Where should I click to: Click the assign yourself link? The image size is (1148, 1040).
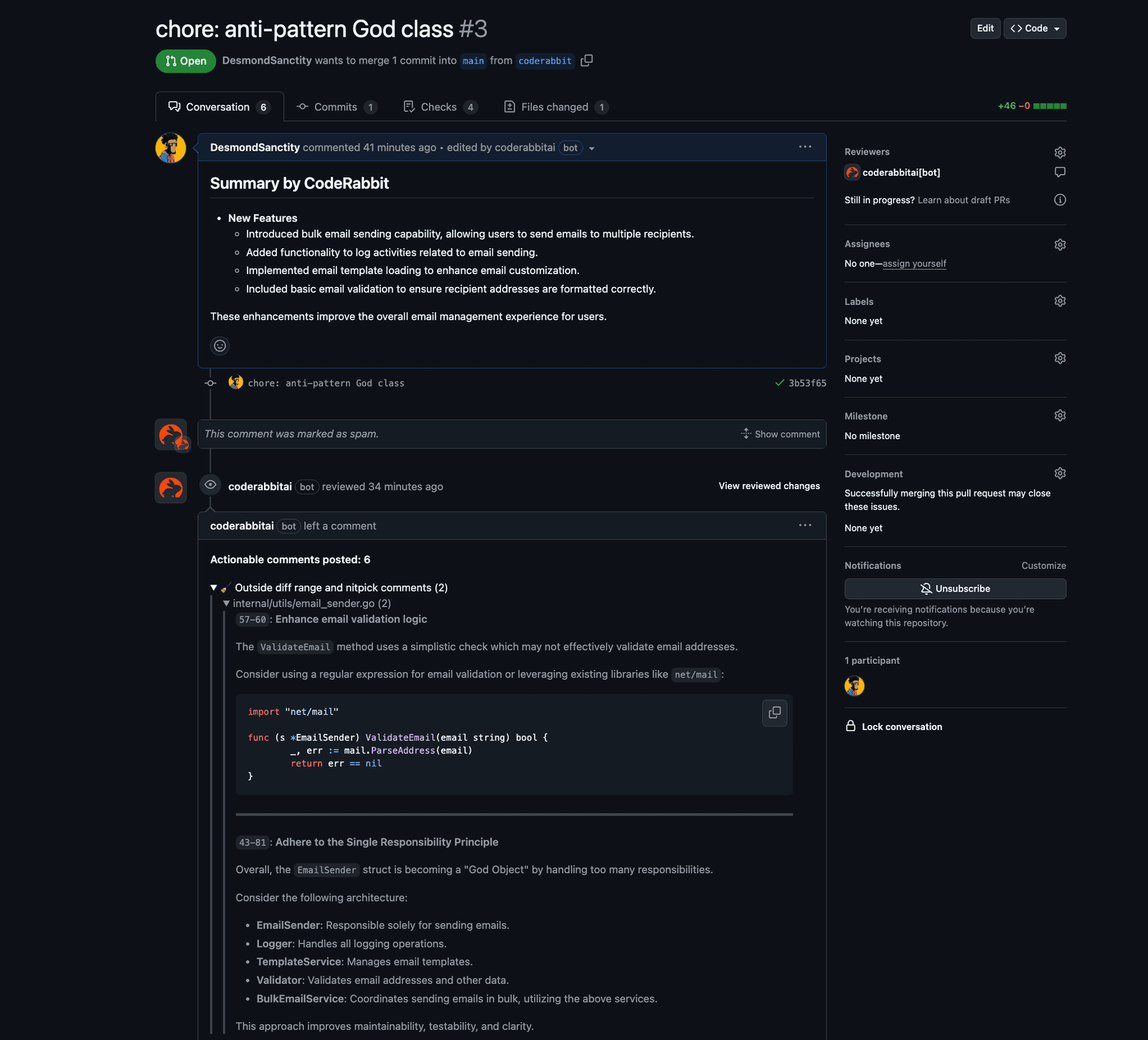[x=914, y=264]
